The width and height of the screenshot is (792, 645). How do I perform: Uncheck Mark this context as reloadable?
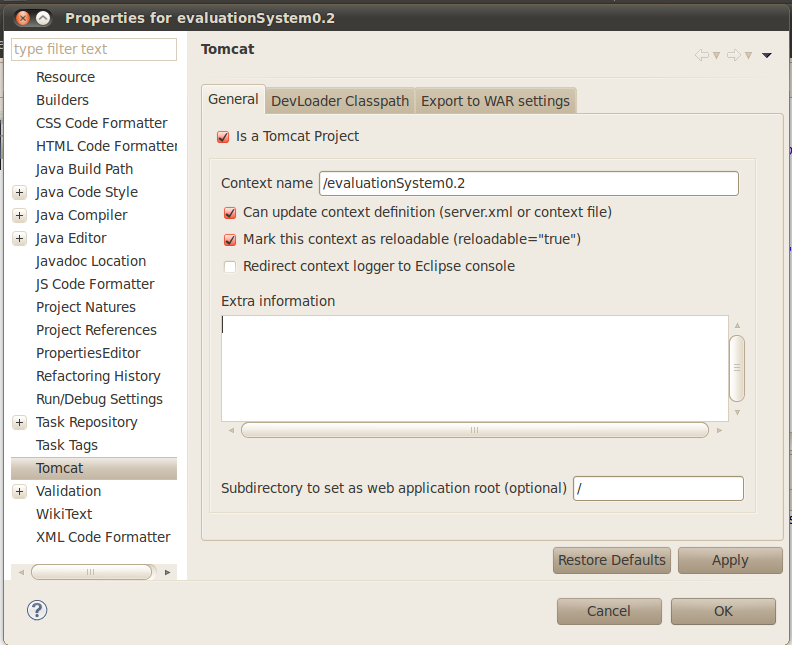tap(230, 239)
